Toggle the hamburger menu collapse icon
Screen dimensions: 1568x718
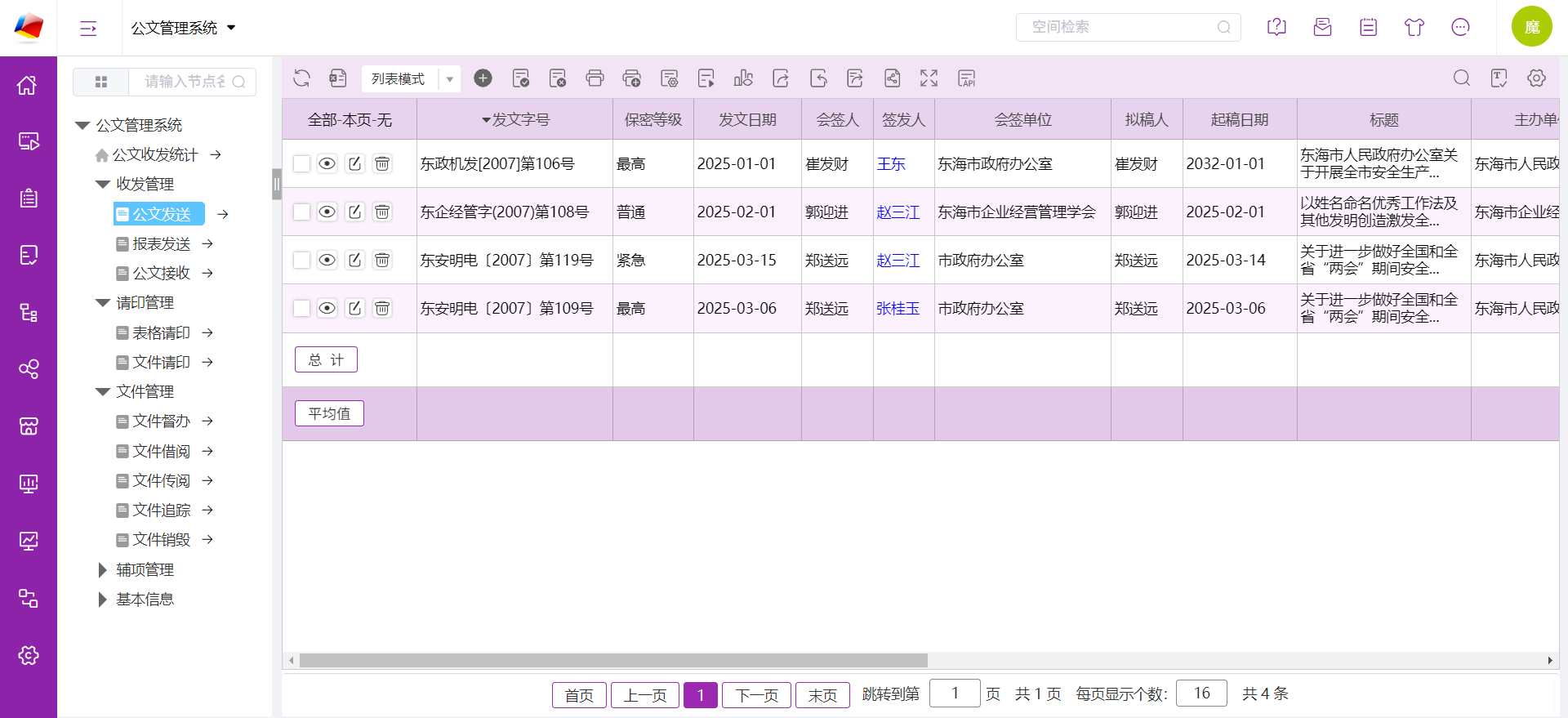tap(88, 29)
